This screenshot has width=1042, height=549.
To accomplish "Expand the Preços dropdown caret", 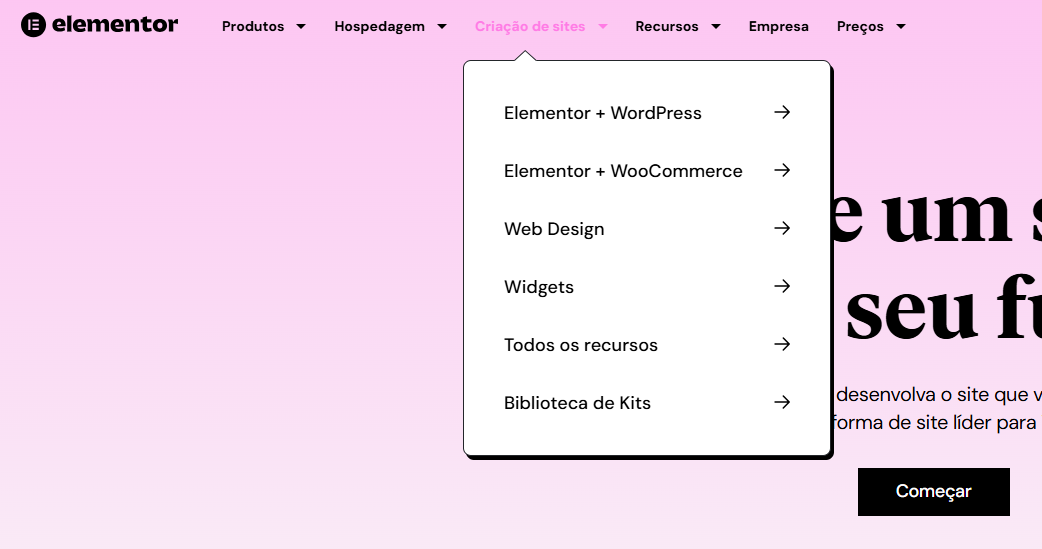I will click(901, 27).
